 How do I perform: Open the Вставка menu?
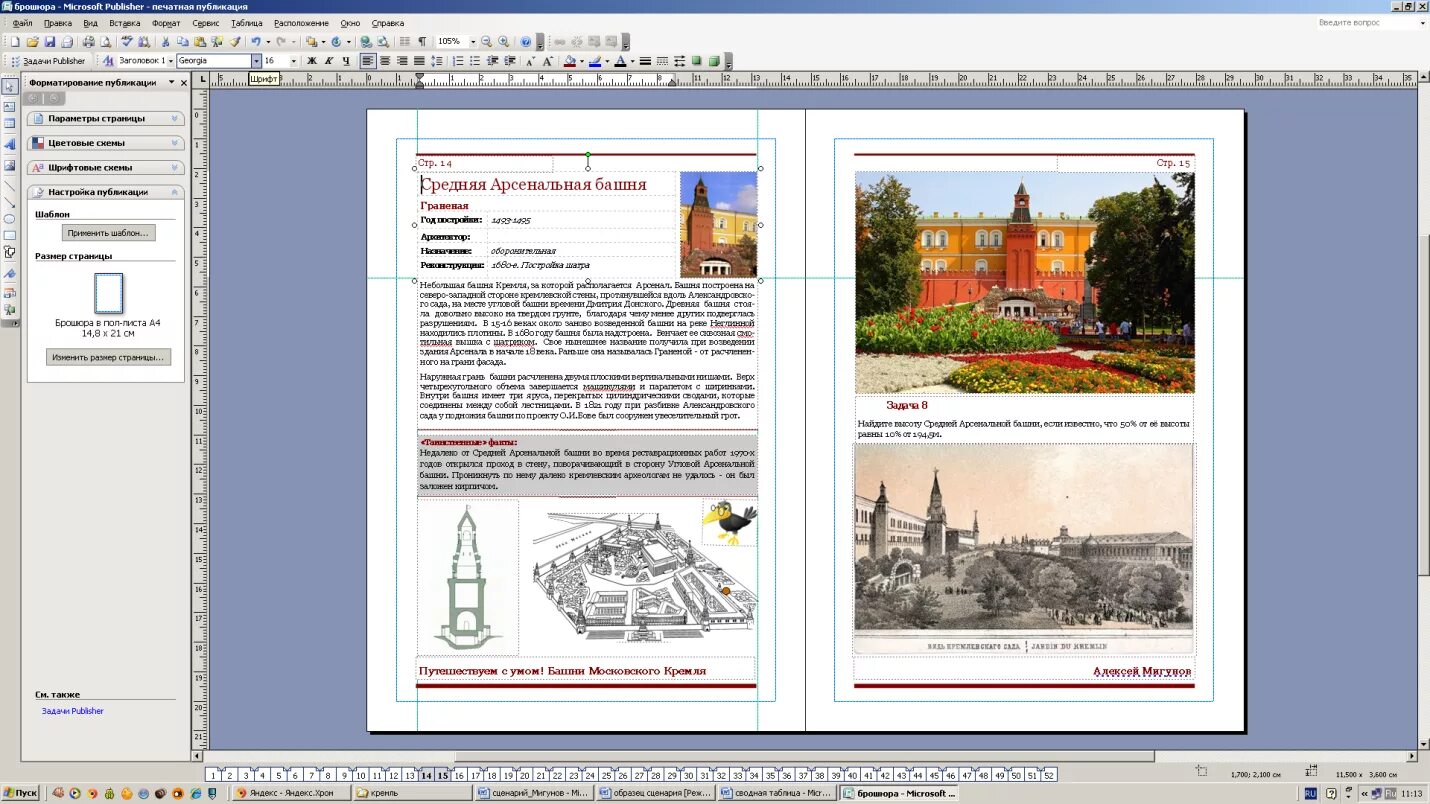pyautogui.click(x=124, y=23)
